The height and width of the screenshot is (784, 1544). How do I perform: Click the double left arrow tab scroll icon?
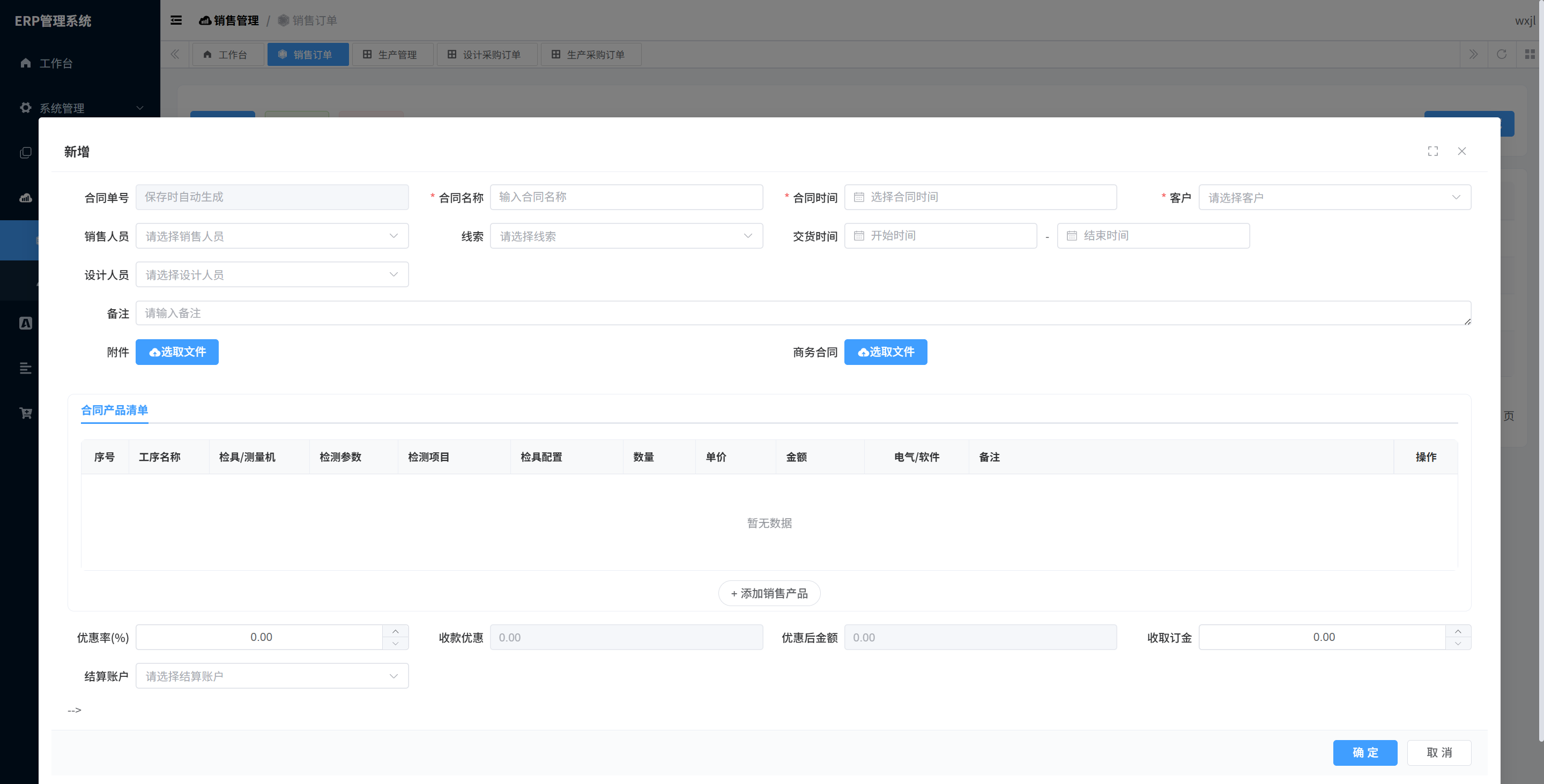click(x=175, y=55)
